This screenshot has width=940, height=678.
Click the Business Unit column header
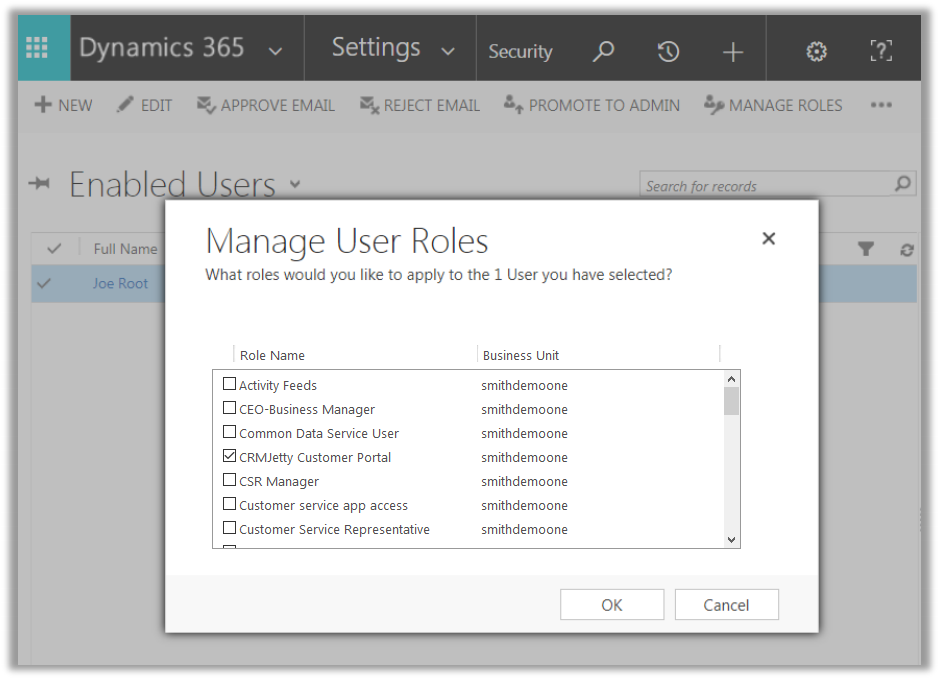tap(520, 355)
